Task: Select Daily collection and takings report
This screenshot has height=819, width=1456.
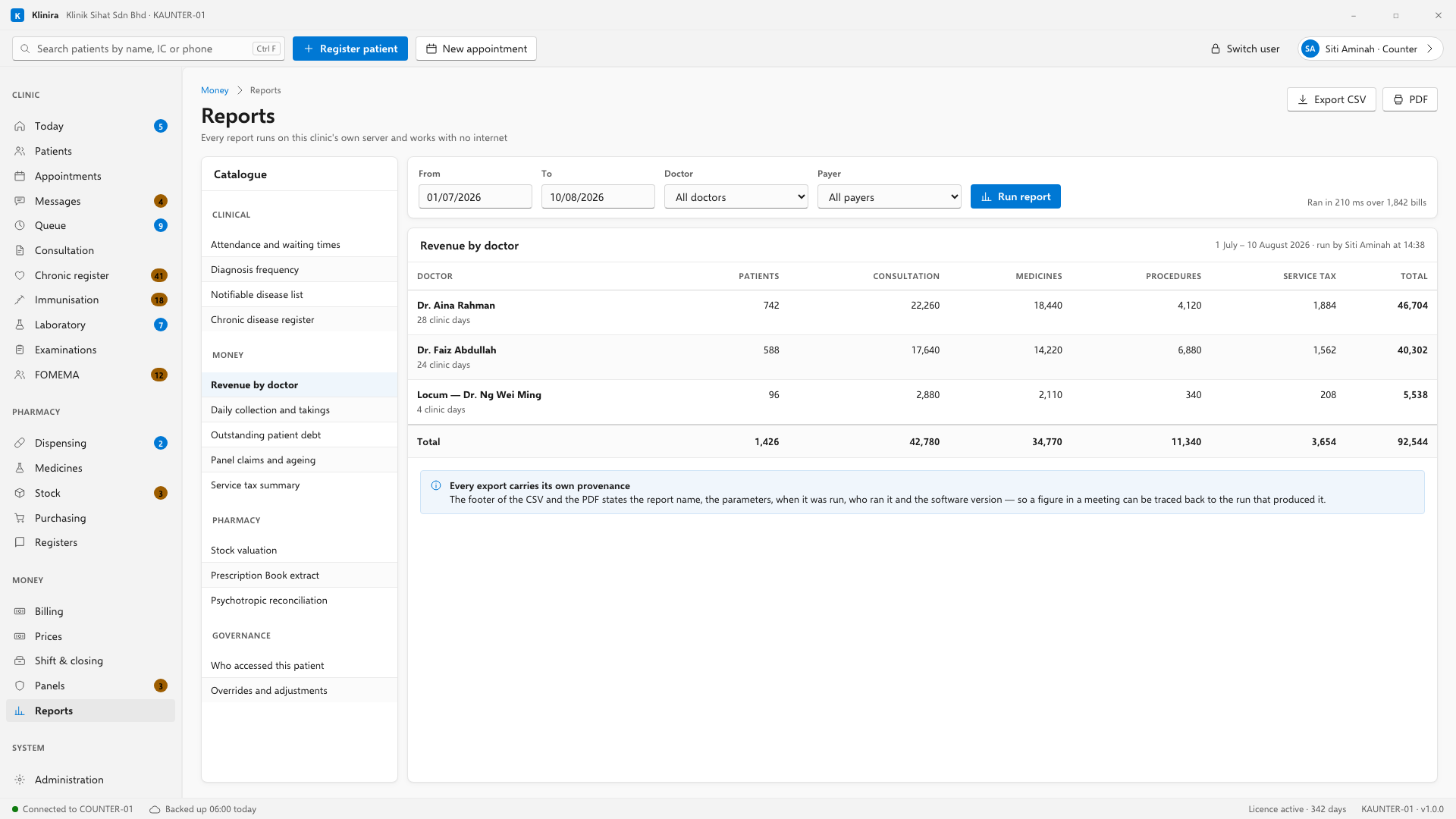Action: click(x=299, y=409)
